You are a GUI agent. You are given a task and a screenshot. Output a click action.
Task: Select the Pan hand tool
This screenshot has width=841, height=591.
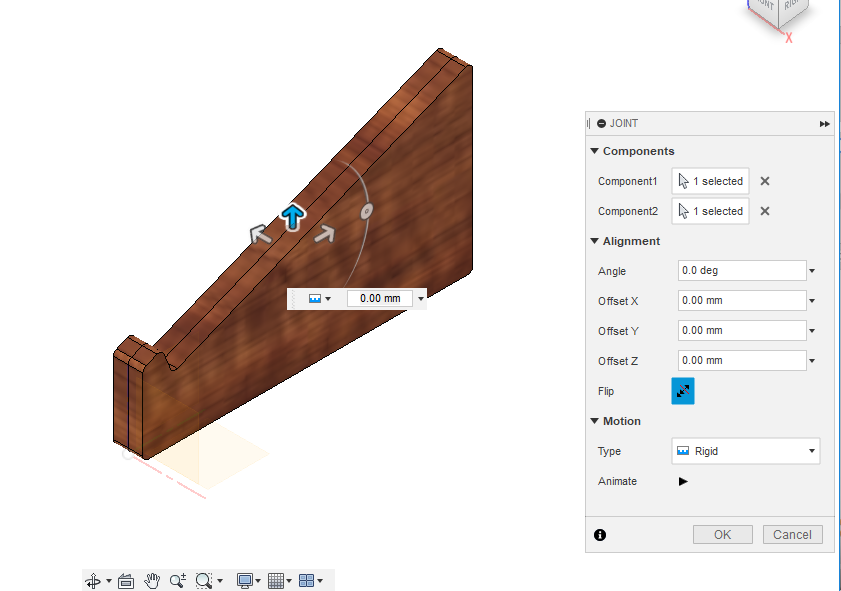point(152,581)
